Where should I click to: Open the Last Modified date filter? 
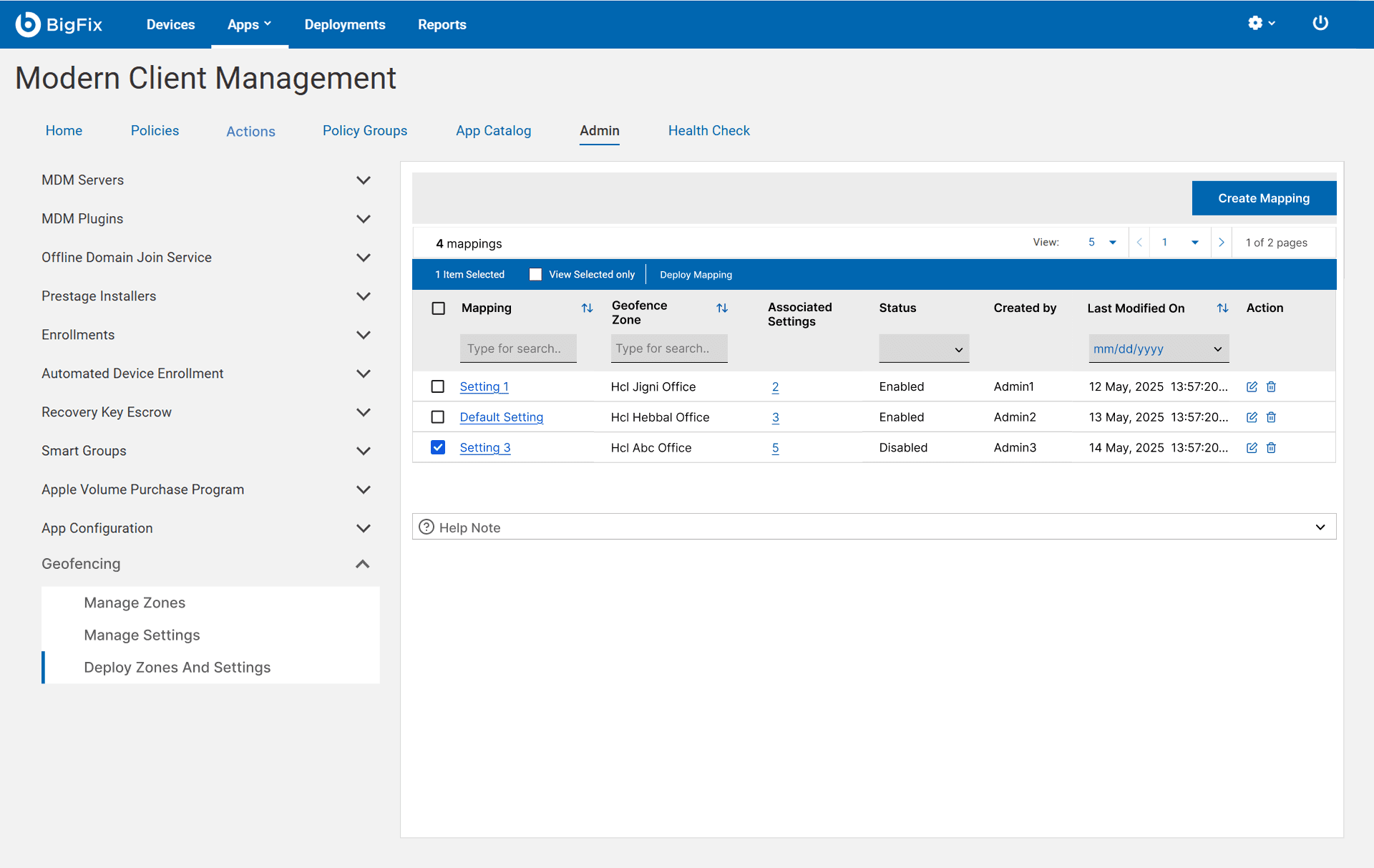pos(1159,348)
